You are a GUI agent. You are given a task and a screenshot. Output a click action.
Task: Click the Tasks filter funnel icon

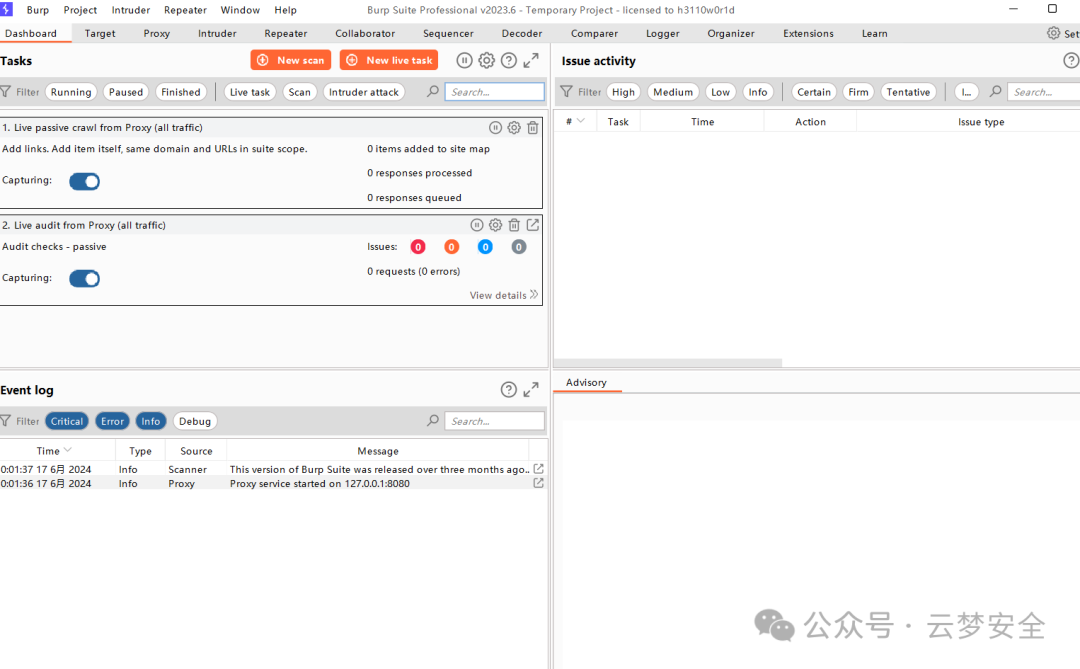(6, 92)
